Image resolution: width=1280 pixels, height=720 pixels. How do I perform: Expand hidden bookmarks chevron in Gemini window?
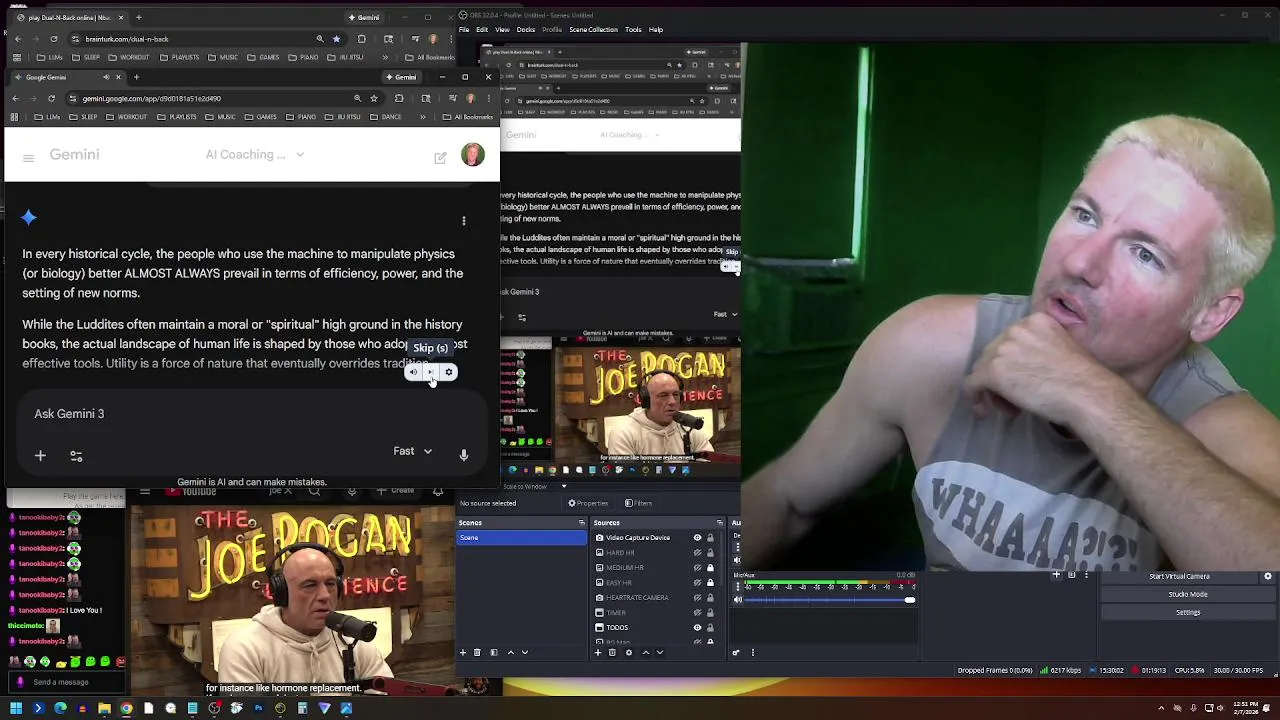point(423,117)
